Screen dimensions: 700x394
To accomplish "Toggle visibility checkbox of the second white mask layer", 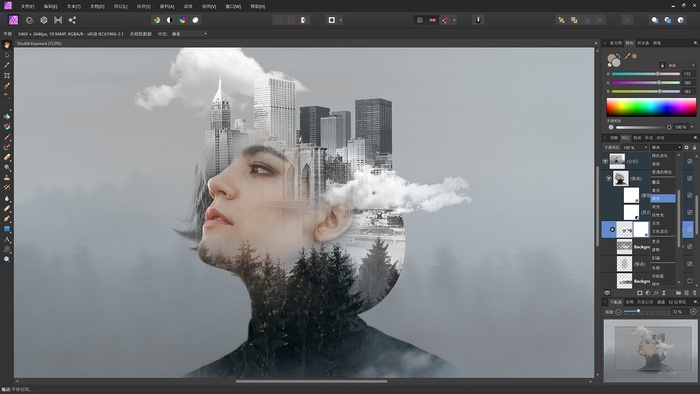I will pyautogui.click(x=690, y=212).
